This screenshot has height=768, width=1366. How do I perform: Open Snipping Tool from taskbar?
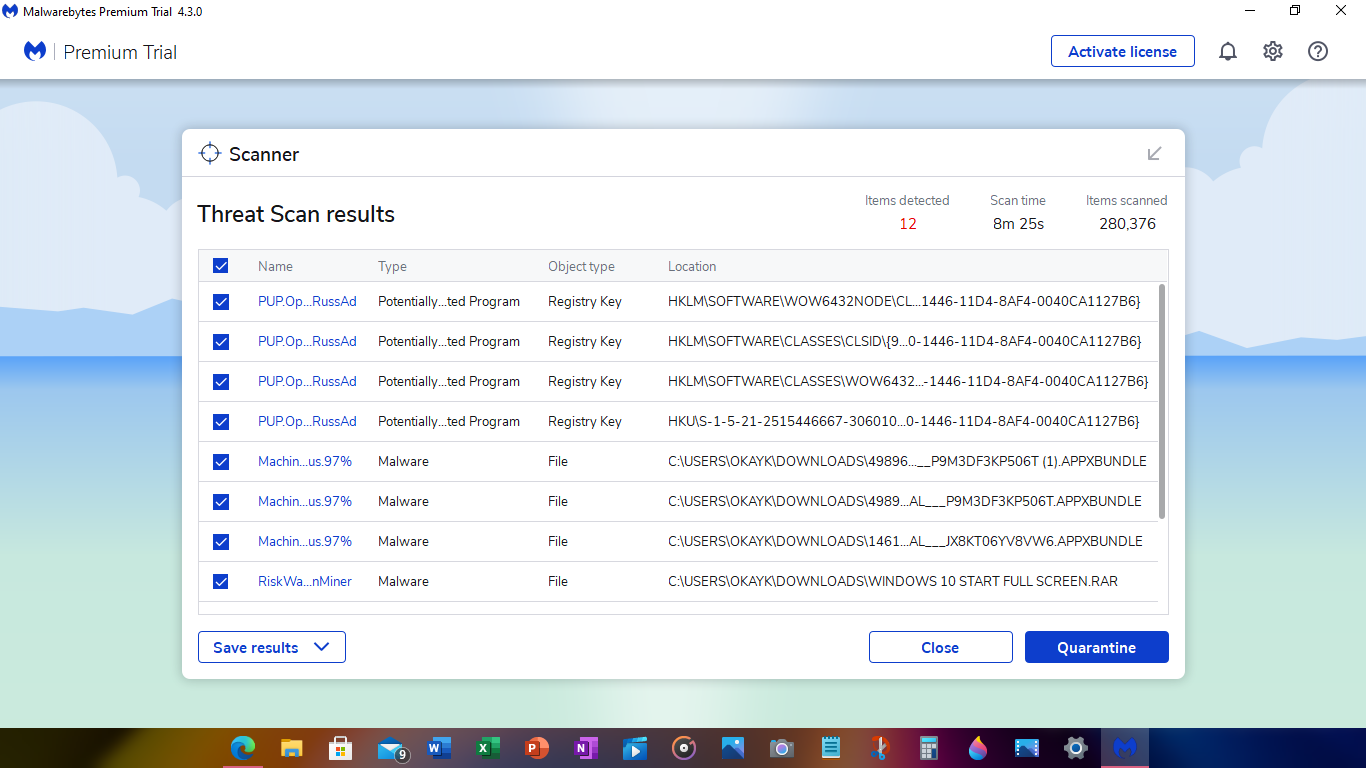pyautogui.click(x=880, y=747)
